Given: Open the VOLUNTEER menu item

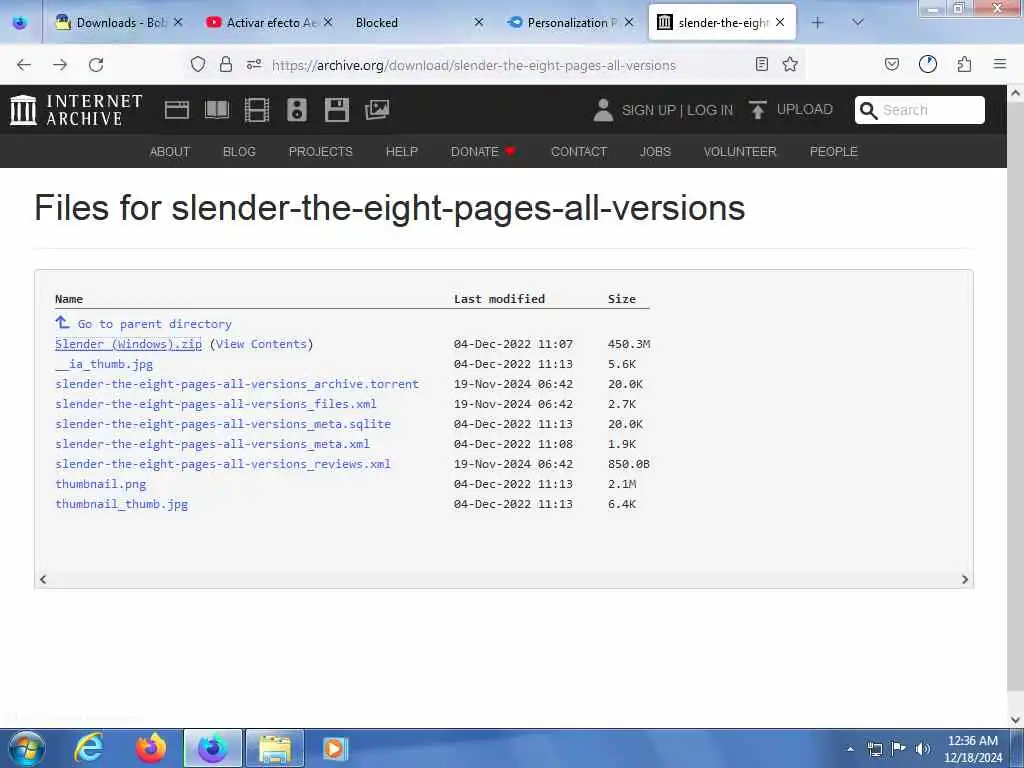Looking at the screenshot, I should [740, 152].
